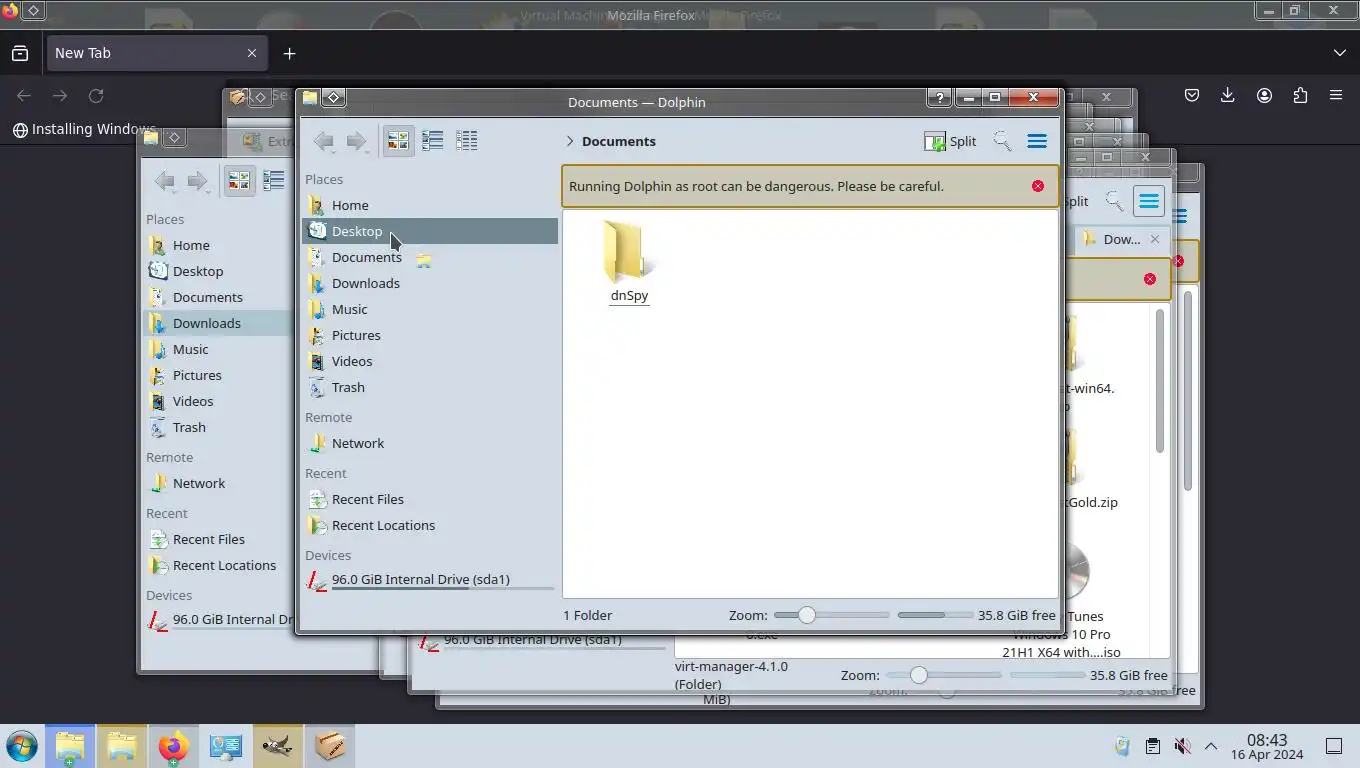Open hamburger menu in the background Downloads Dolphin window

(x=1149, y=201)
